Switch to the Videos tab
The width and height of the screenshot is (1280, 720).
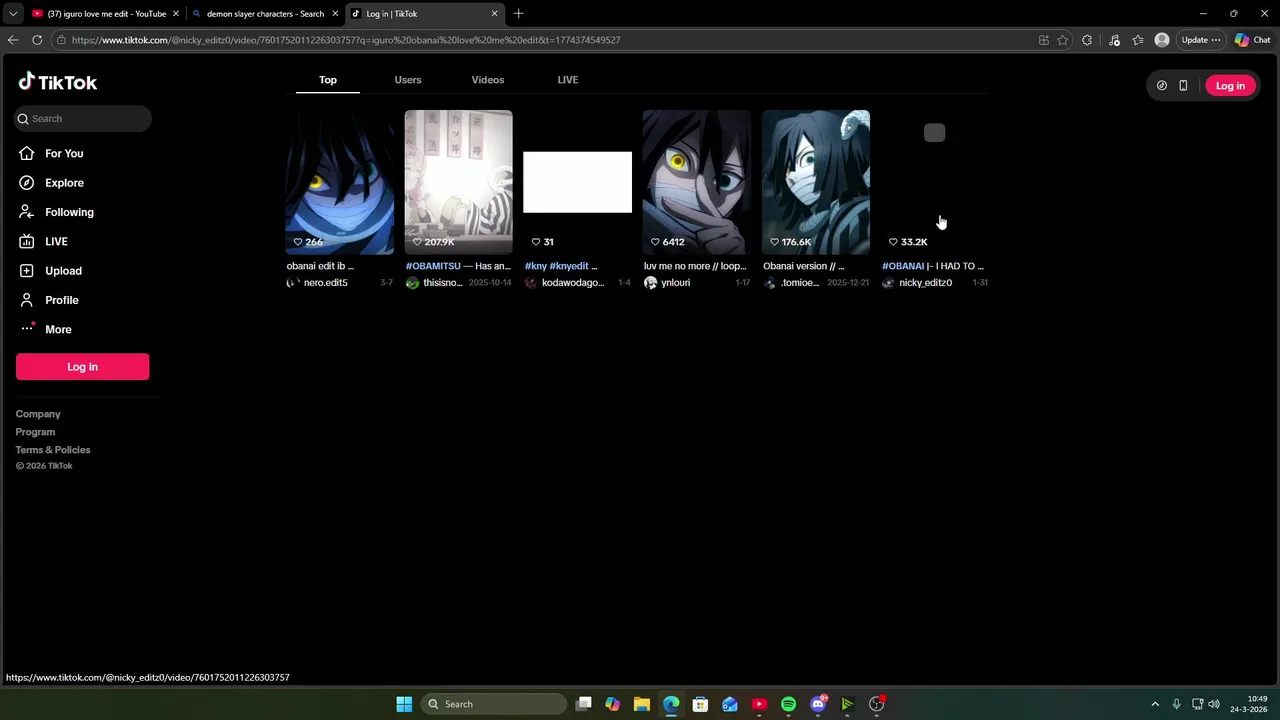tap(488, 80)
